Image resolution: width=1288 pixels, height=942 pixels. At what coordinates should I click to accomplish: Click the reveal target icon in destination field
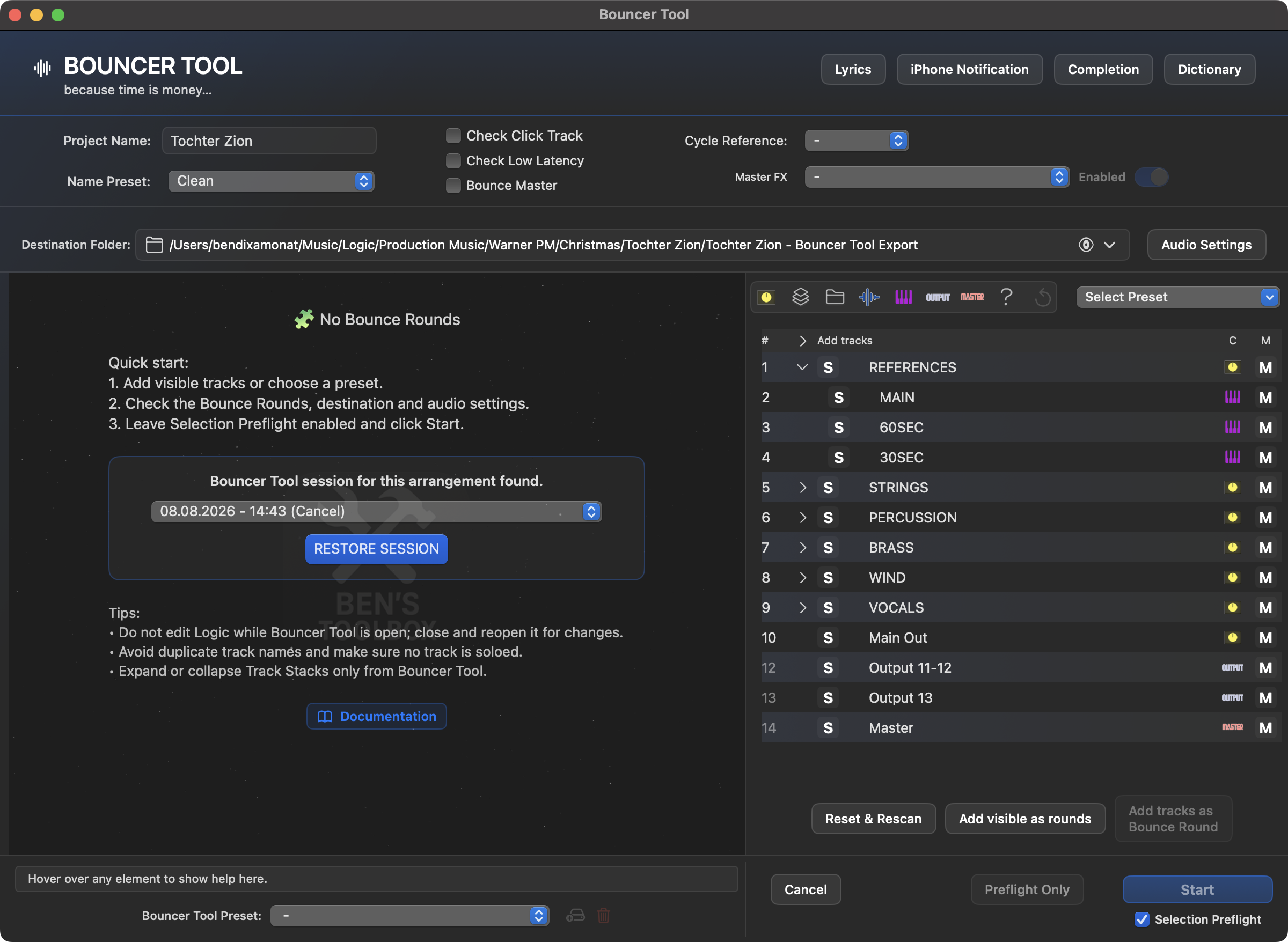tap(1086, 245)
